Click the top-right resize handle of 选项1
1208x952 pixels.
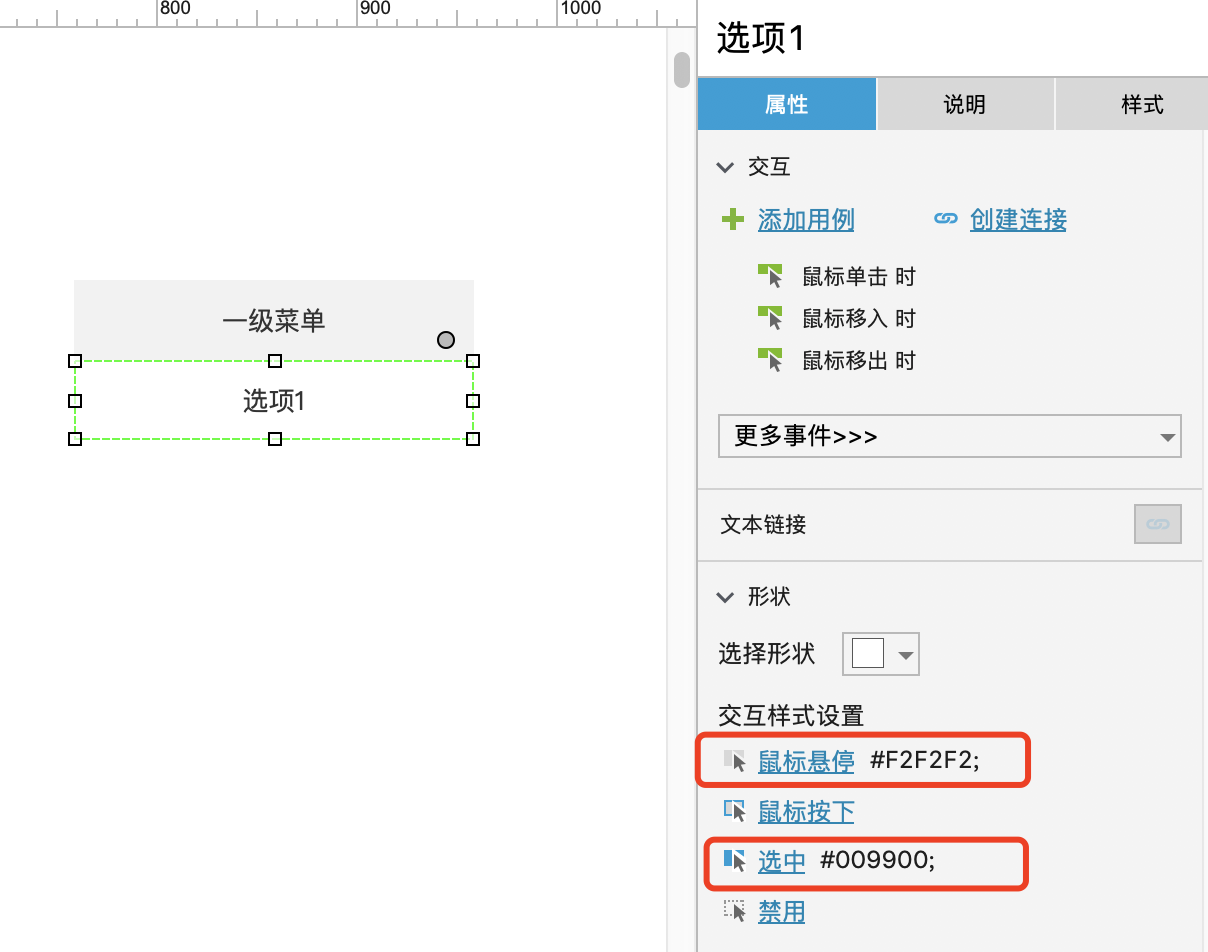474,361
